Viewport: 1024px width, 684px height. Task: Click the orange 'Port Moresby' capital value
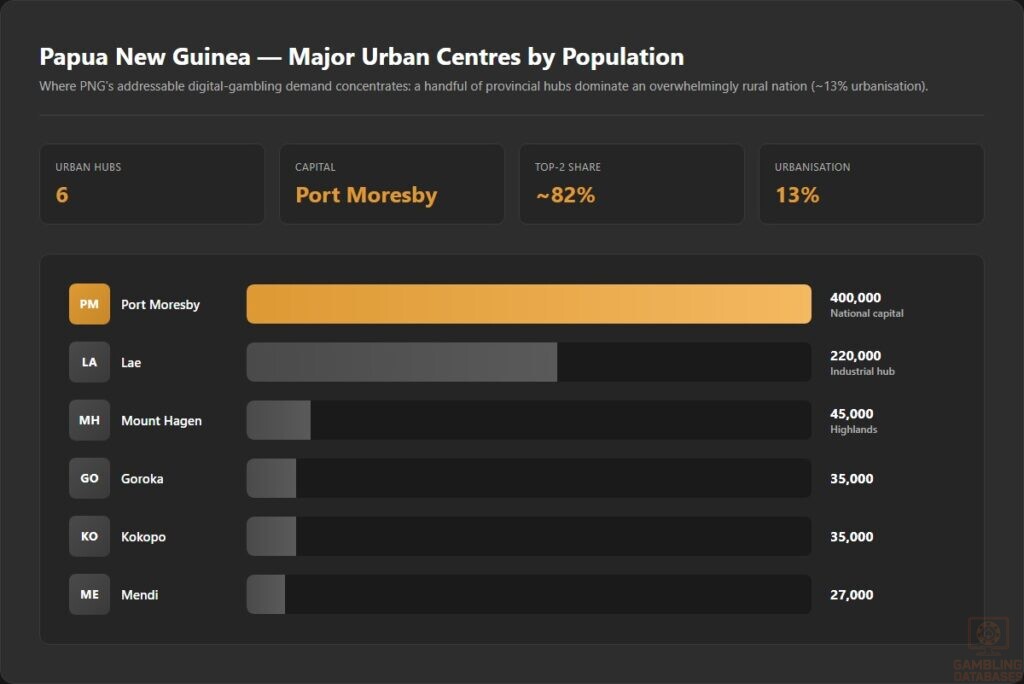(x=366, y=195)
